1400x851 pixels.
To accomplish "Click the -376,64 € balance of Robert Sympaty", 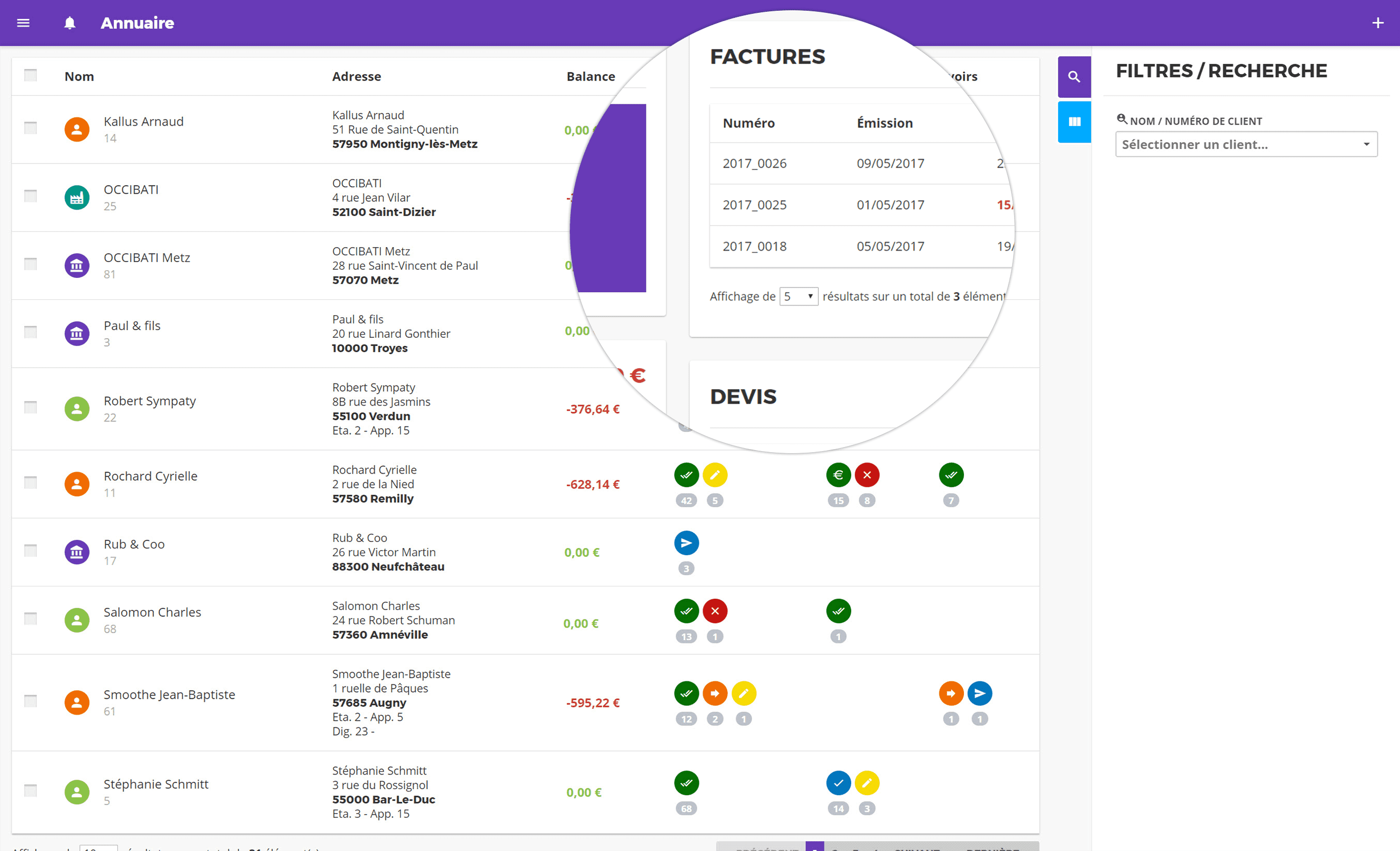I will tap(592, 409).
